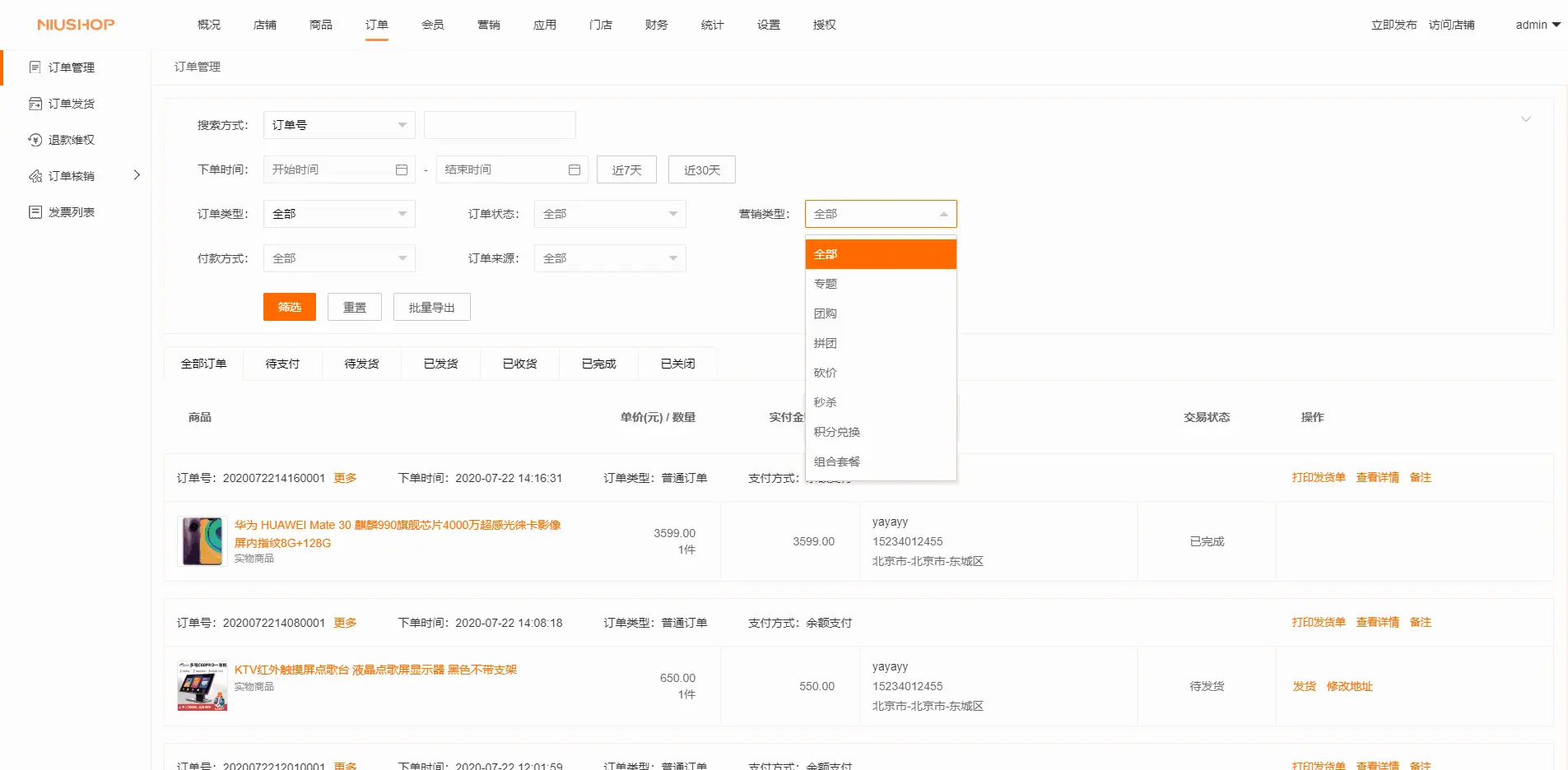Open the start time calendar icon
This screenshot has height=770, width=1568.
click(402, 169)
